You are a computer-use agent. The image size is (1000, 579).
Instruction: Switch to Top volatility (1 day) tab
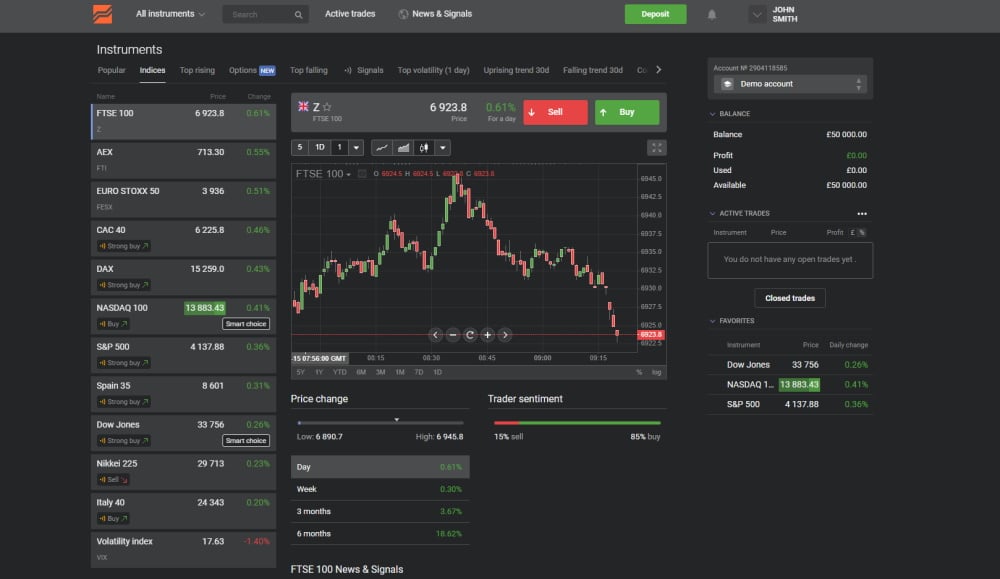433,70
